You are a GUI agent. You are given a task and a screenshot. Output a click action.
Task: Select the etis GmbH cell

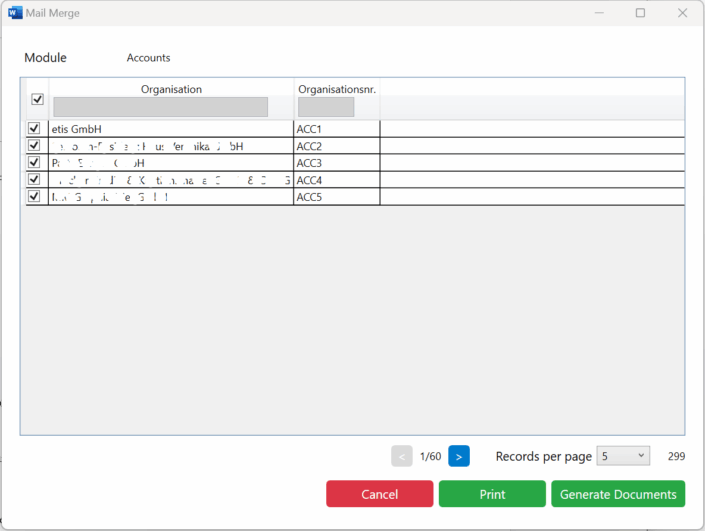171,129
